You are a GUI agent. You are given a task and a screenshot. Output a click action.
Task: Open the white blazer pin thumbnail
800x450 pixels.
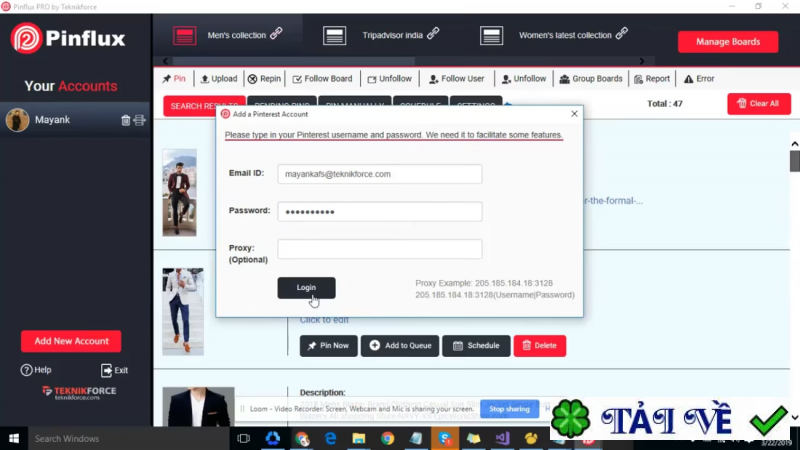(183, 311)
